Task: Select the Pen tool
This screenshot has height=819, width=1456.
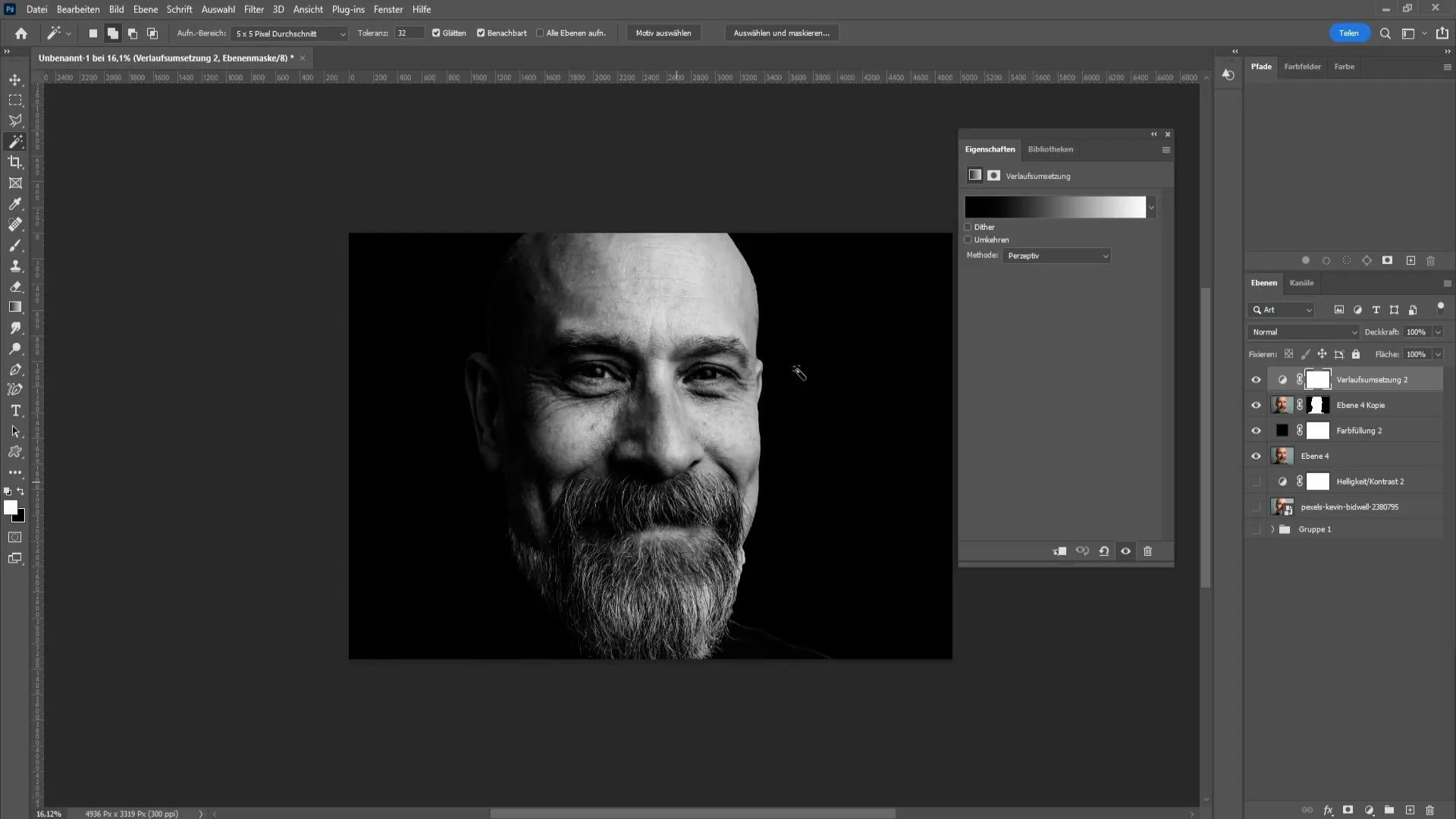Action: click(15, 369)
